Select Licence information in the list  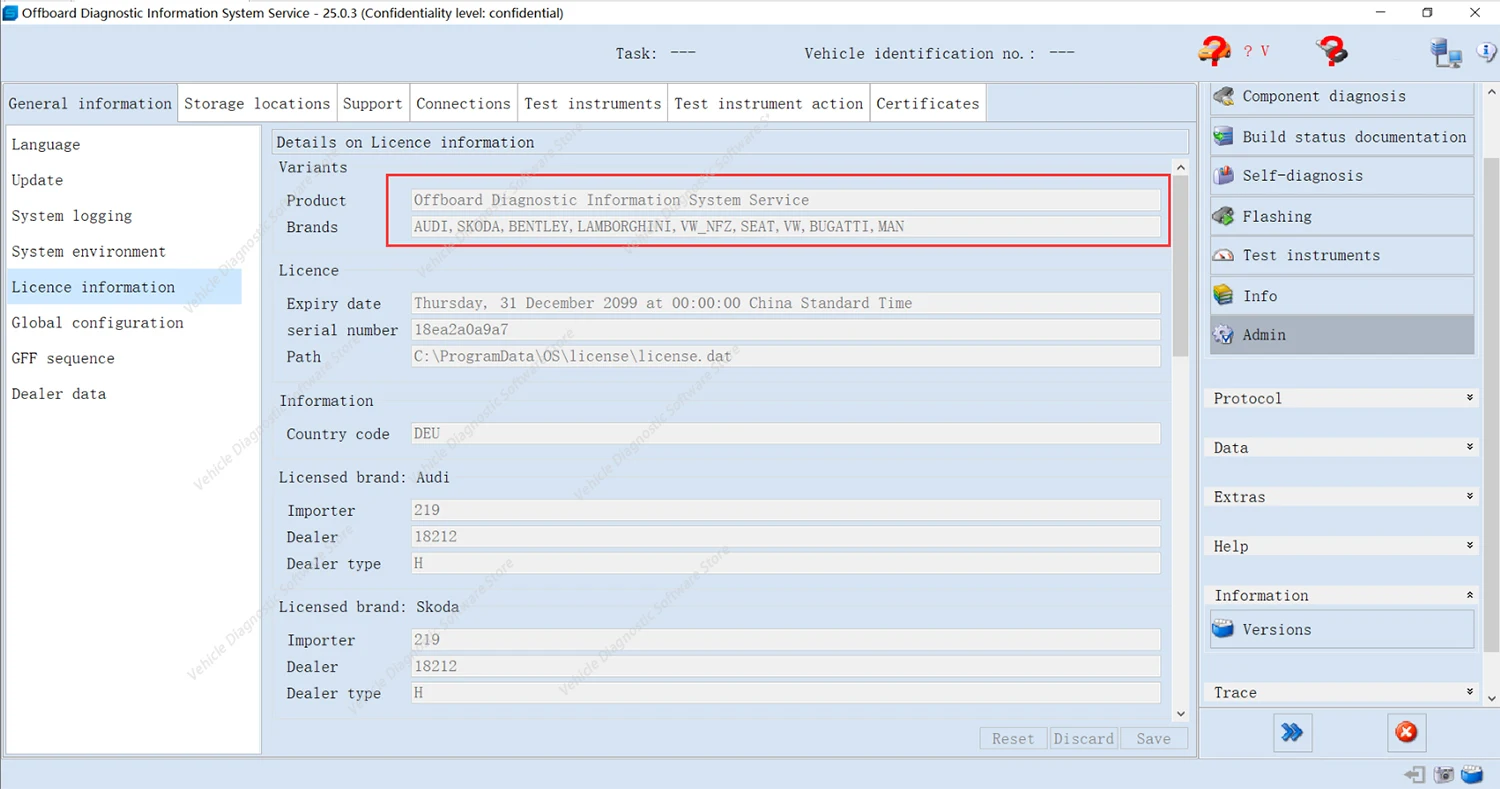click(124, 287)
